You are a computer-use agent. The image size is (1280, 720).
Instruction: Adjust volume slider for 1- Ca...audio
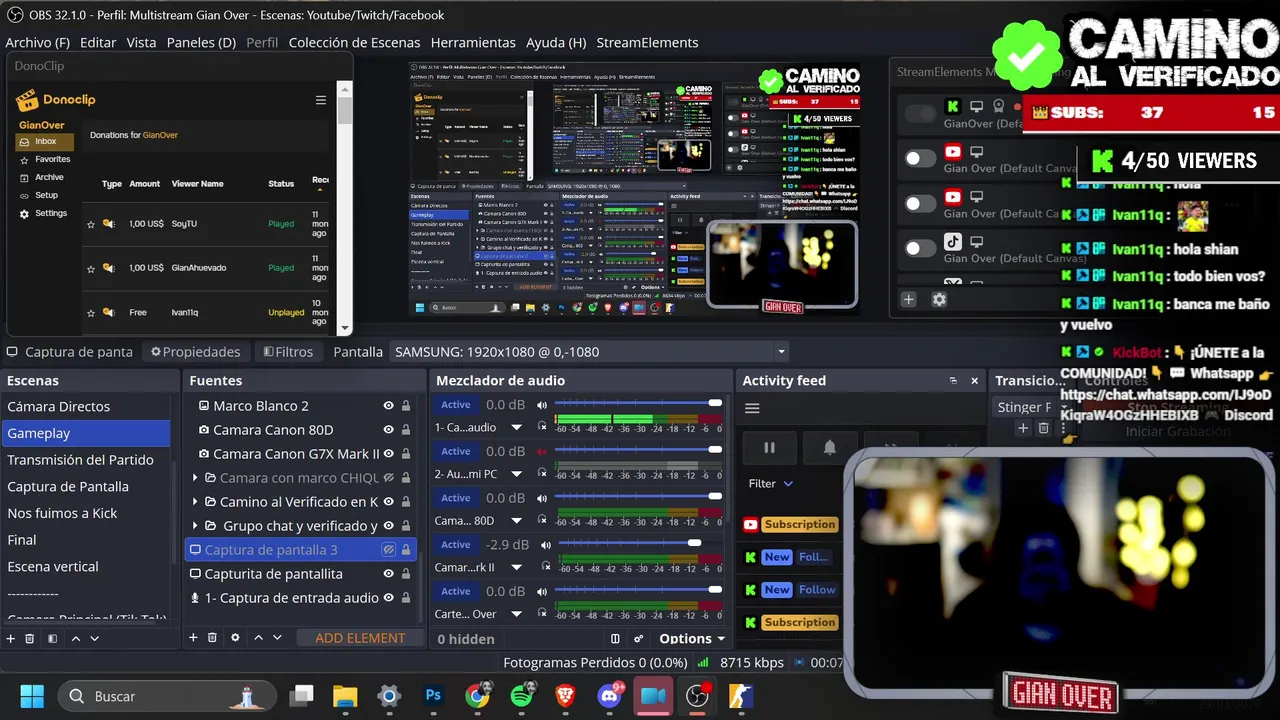click(x=638, y=403)
